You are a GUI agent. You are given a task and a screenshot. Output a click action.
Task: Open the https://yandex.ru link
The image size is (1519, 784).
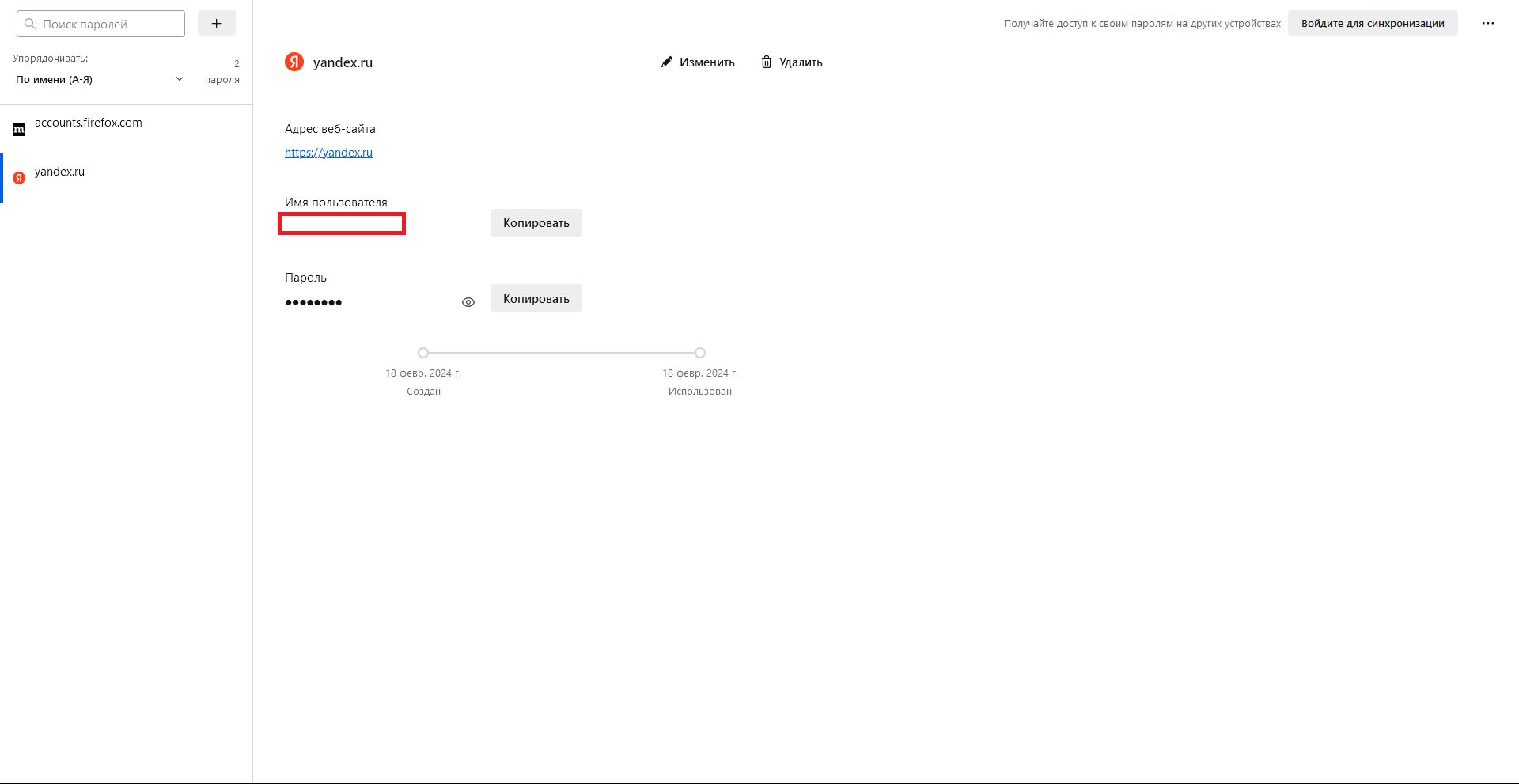click(x=328, y=153)
